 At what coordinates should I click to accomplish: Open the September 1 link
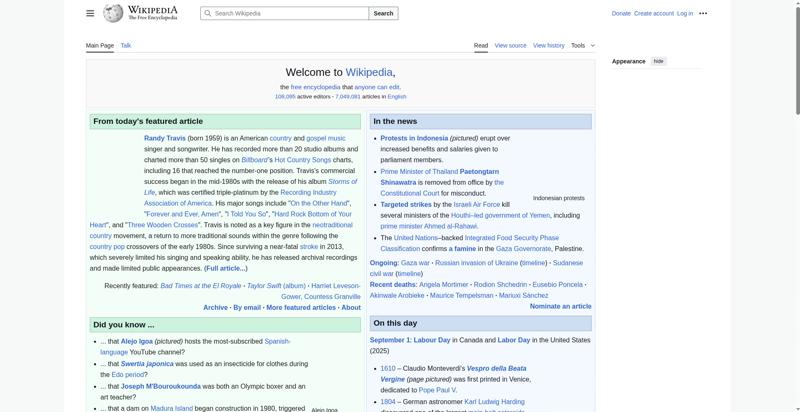[389, 340]
